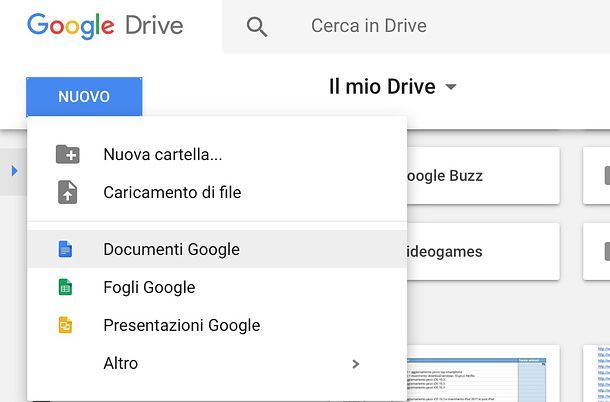Select Fogli Google

(x=217, y=287)
